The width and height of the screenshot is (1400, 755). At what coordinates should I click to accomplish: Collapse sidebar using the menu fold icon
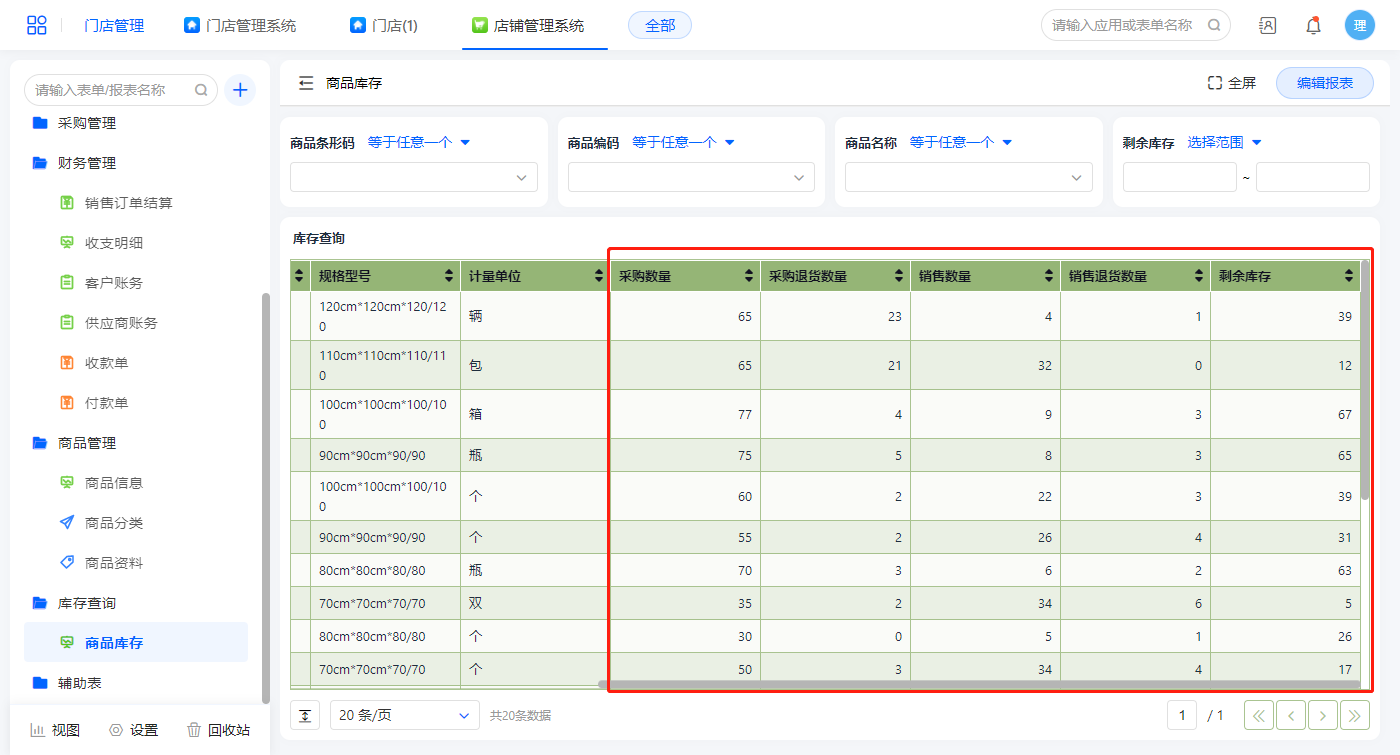pyautogui.click(x=306, y=83)
